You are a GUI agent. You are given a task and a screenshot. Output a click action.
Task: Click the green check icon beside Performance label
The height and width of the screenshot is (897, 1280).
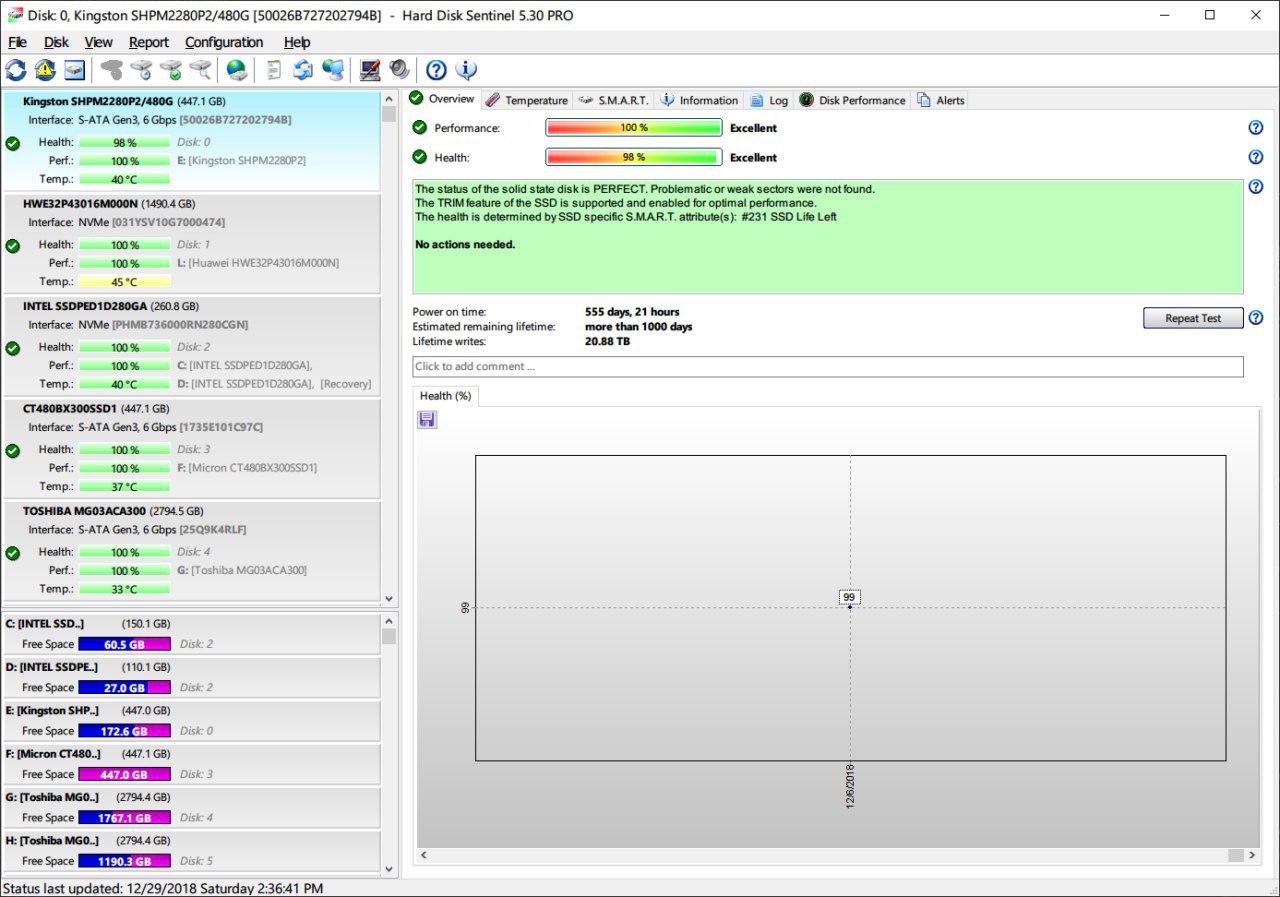420,128
